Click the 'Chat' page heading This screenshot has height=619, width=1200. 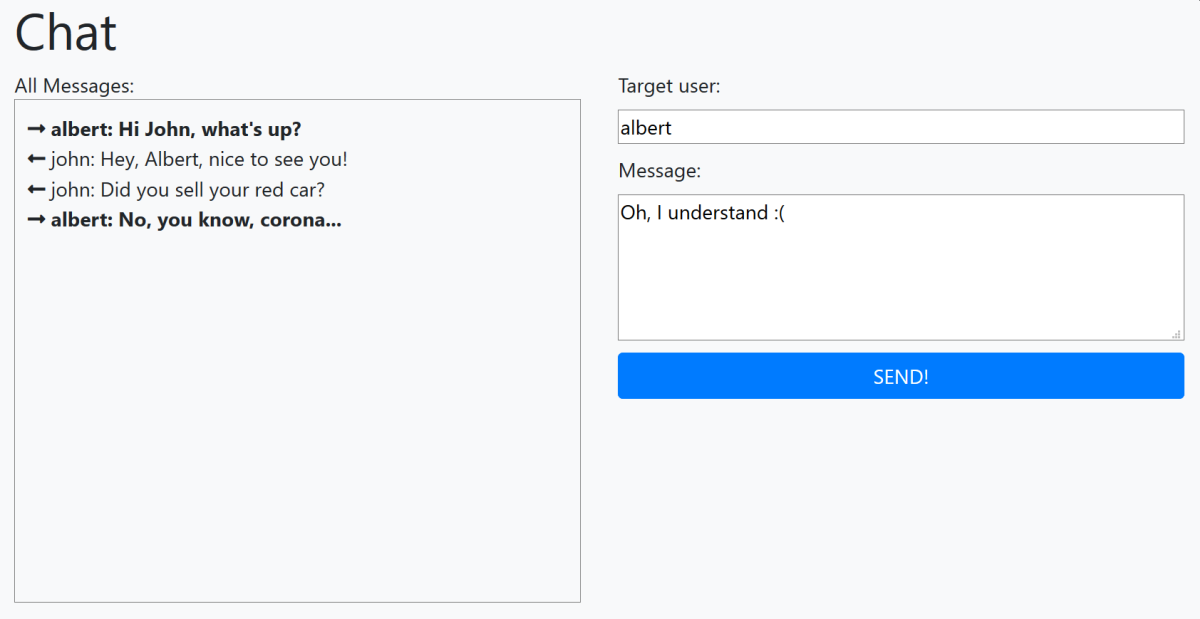click(64, 32)
